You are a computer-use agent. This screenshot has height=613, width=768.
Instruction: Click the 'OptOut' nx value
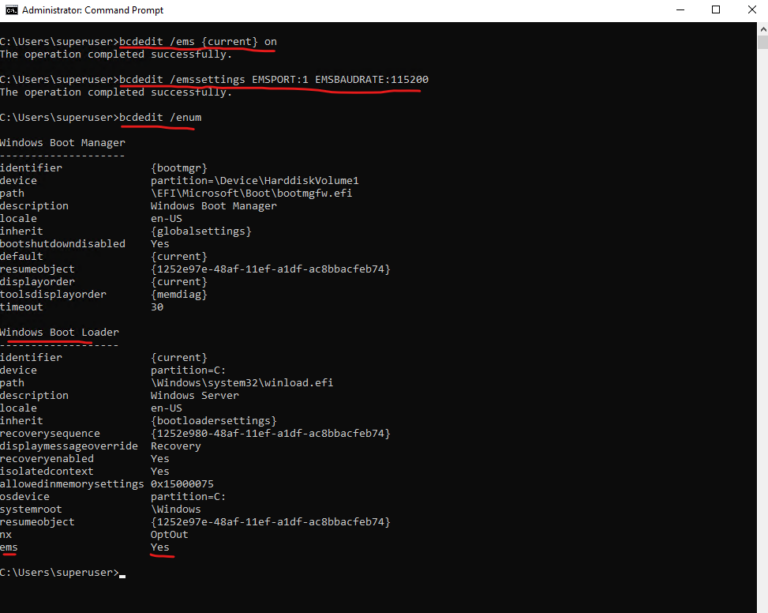pos(169,535)
